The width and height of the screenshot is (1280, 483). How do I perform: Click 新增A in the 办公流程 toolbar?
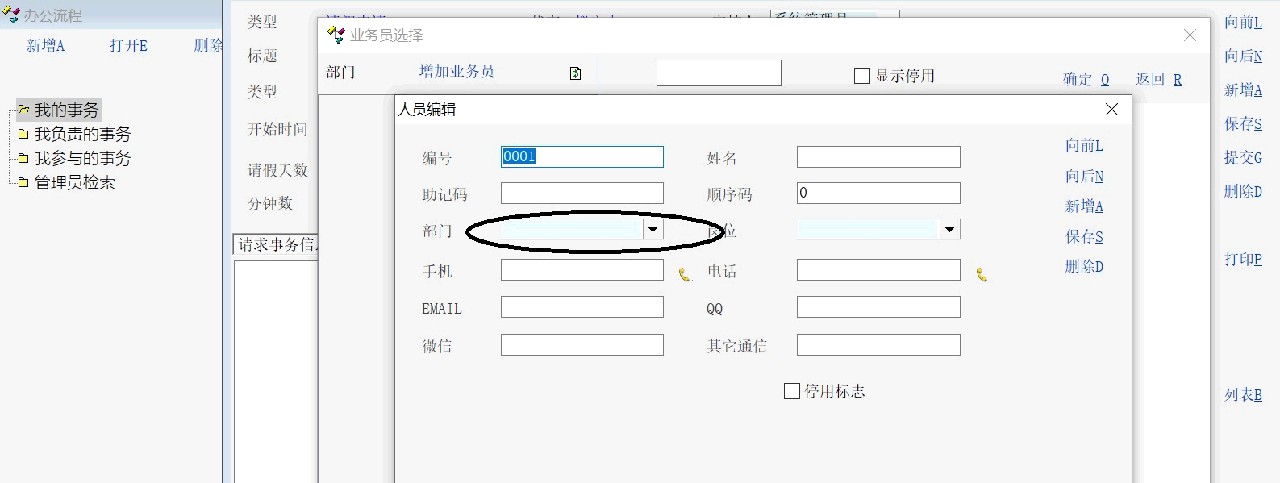(x=46, y=45)
